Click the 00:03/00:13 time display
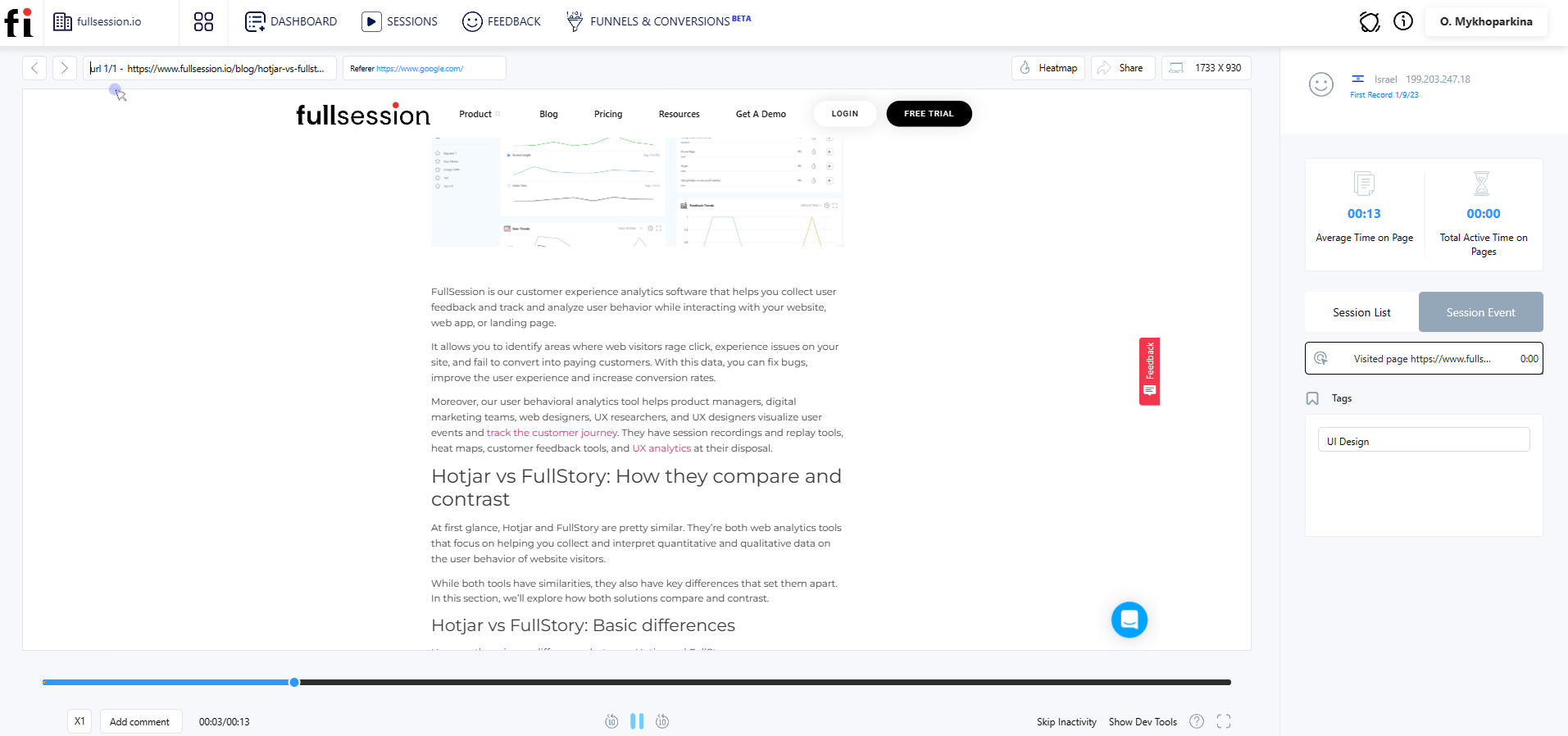The height and width of the screenshot is (736, 1568). (224, 722)
